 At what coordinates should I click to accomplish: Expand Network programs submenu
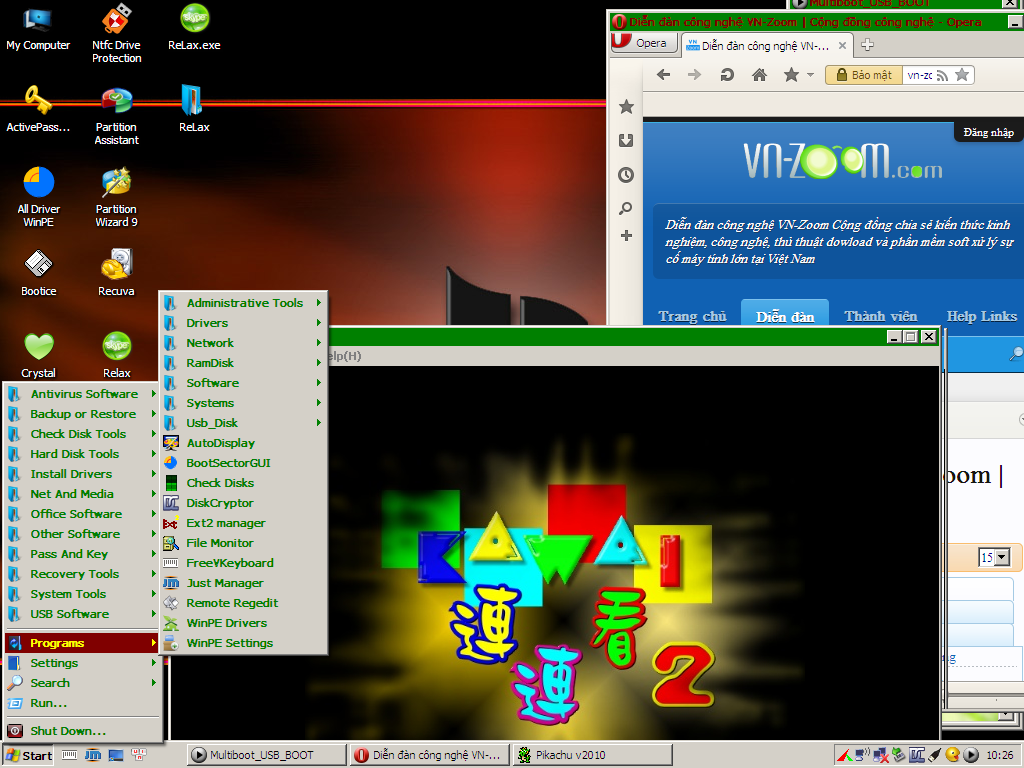[244, 343]
